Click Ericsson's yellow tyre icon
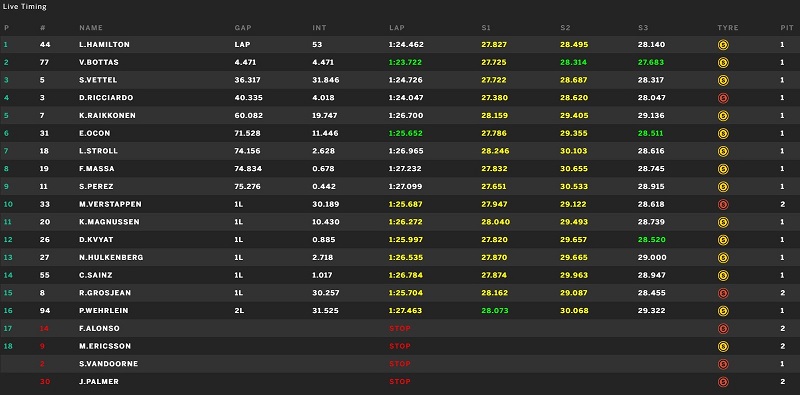This screenshot has height=395, width=800. pos(723,347)
